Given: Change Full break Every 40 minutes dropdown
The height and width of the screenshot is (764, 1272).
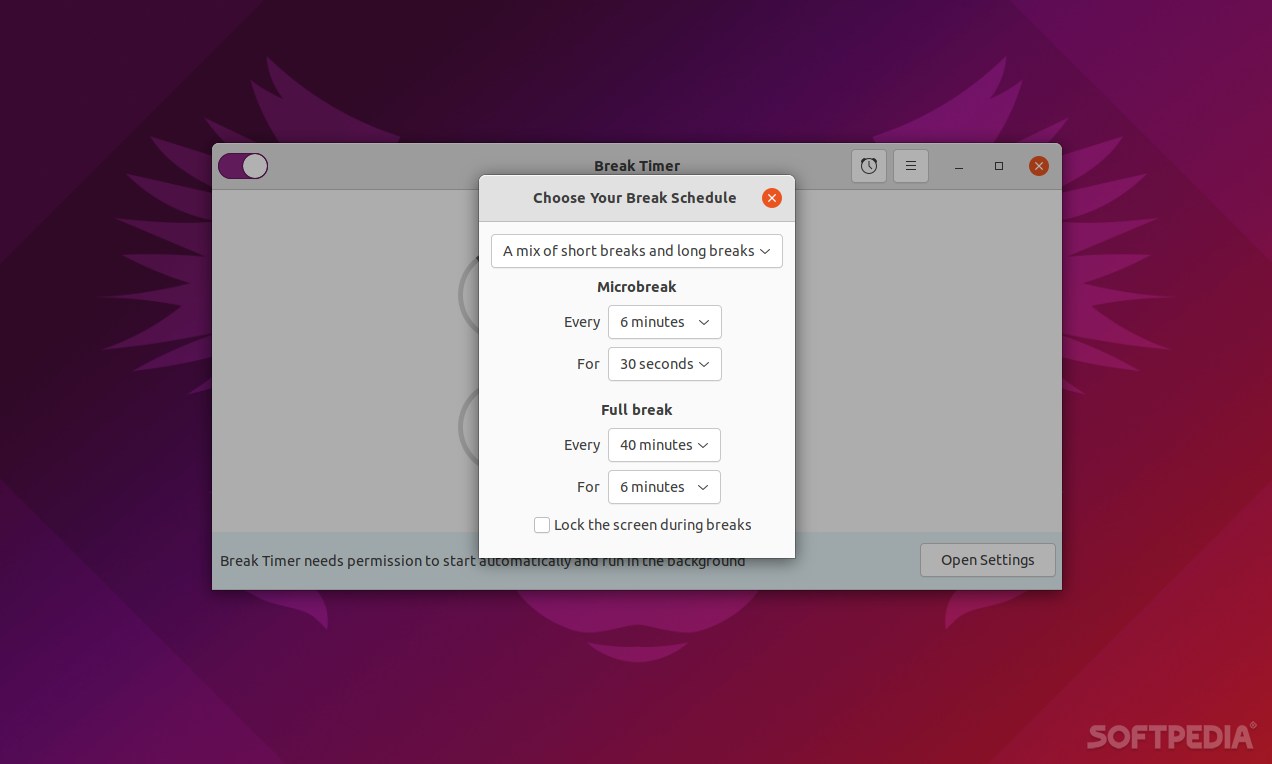Looking at the screenshot, I should tap(664, 445).
